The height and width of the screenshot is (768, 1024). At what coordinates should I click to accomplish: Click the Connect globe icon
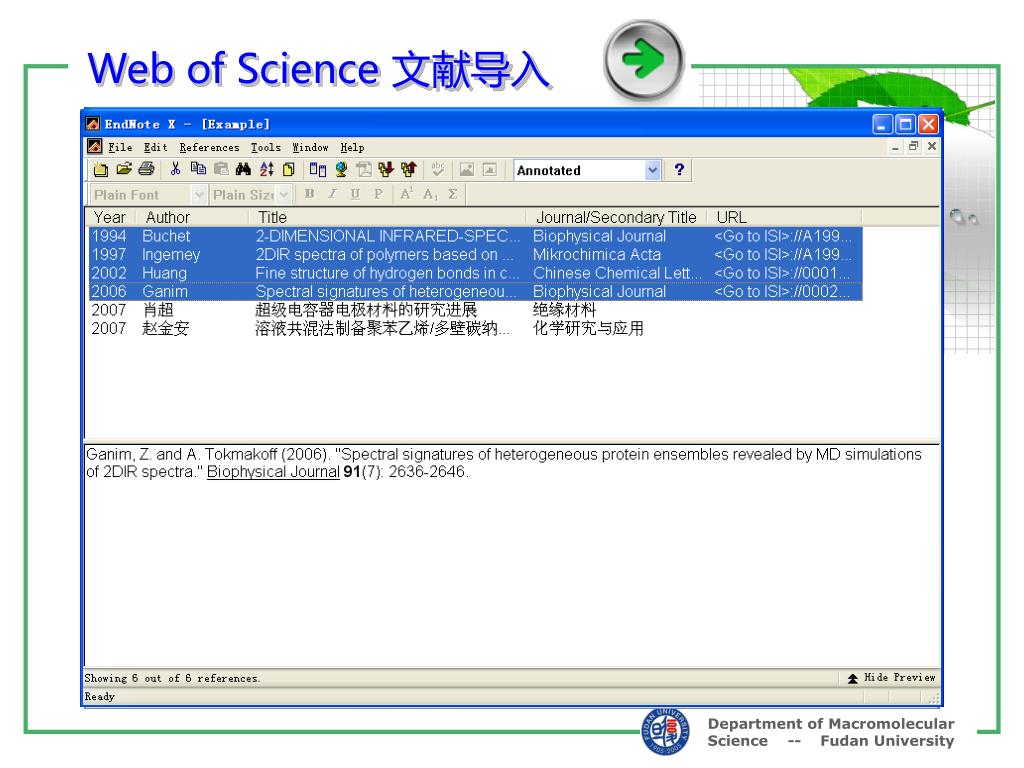341,170
